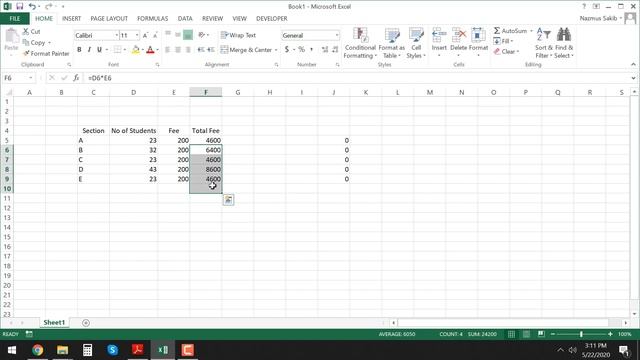Toggle Italic formatting
The image size is (640, 360).
tap(89, 50)
